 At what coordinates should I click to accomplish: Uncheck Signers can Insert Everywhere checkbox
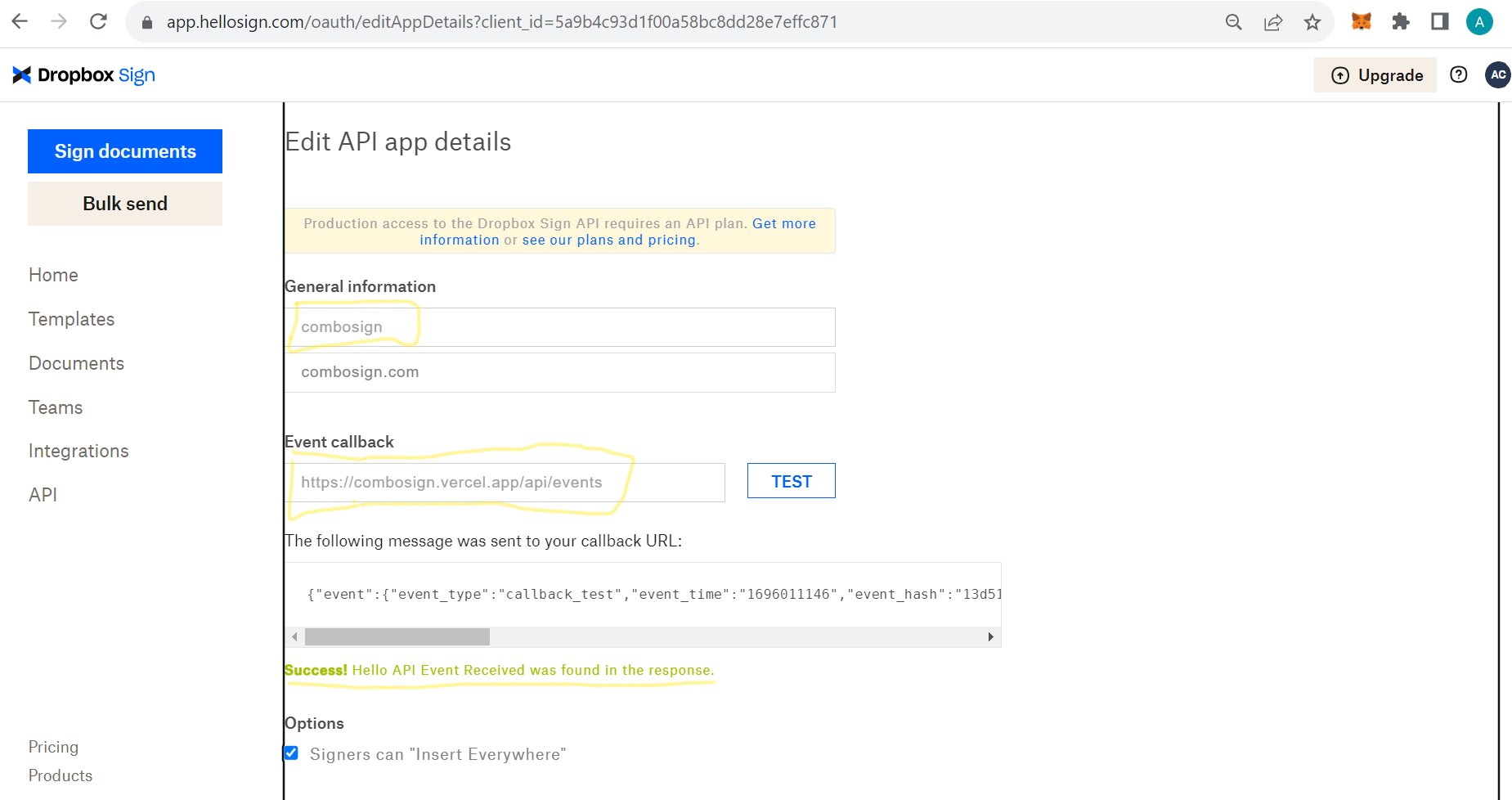pyautogui.click(x=291, y=753)
